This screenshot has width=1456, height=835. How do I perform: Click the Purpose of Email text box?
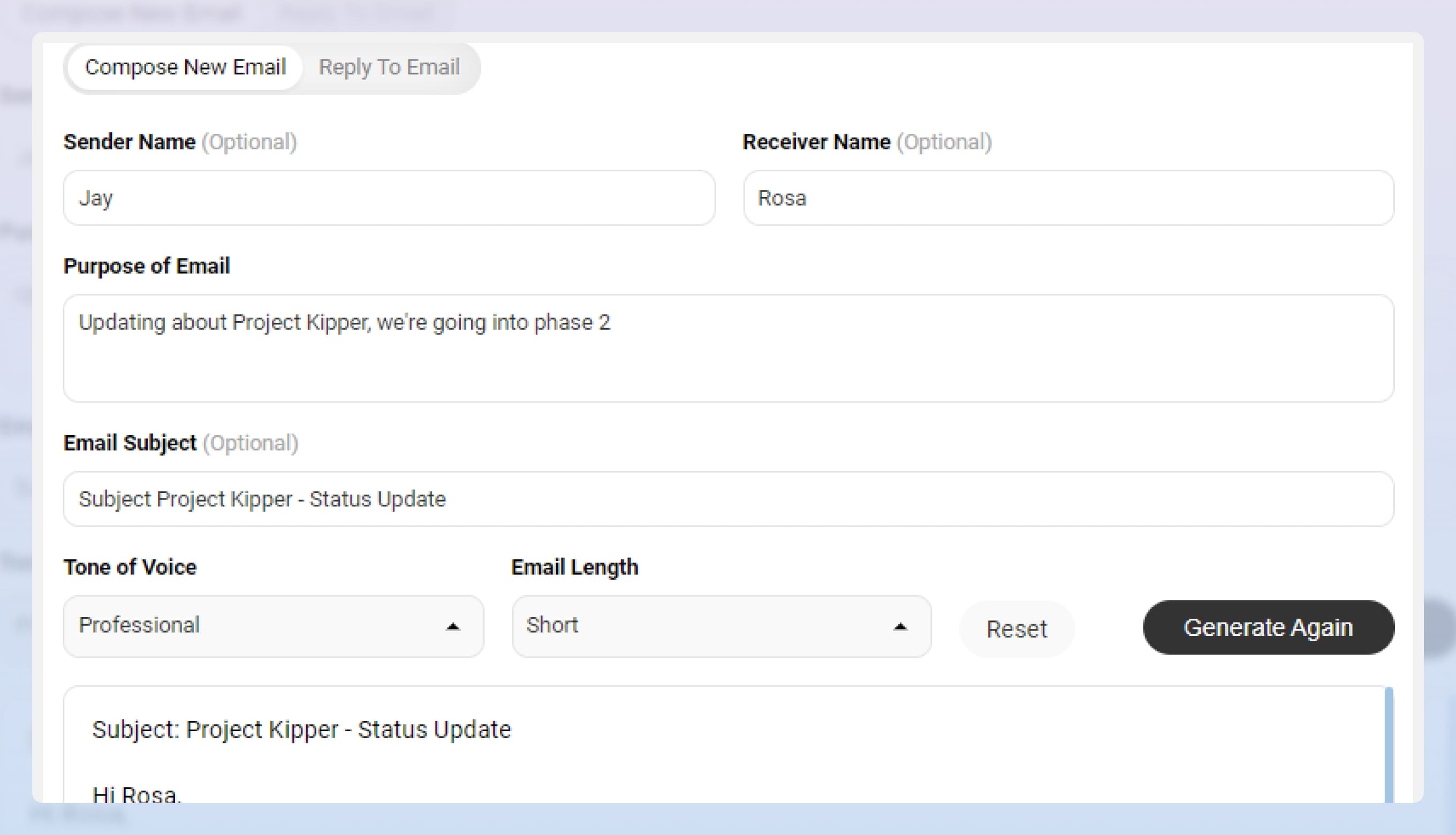pos(729,348)
